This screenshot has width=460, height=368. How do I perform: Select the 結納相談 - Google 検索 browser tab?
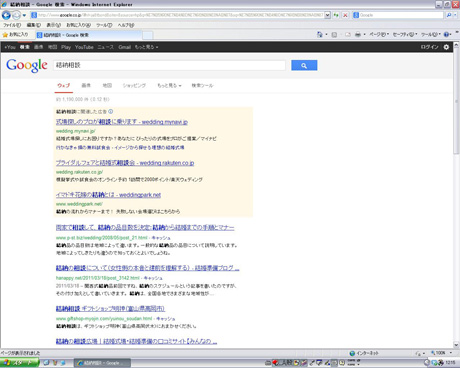point(88,35)
